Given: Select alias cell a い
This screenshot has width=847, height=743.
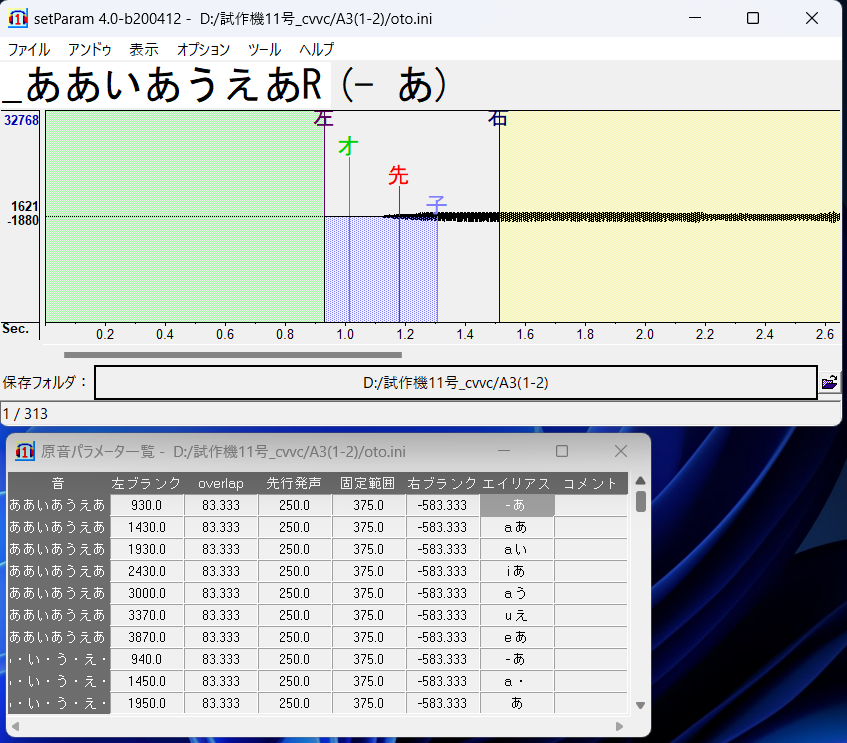Looking at the screenshot, I should (516, 549).
